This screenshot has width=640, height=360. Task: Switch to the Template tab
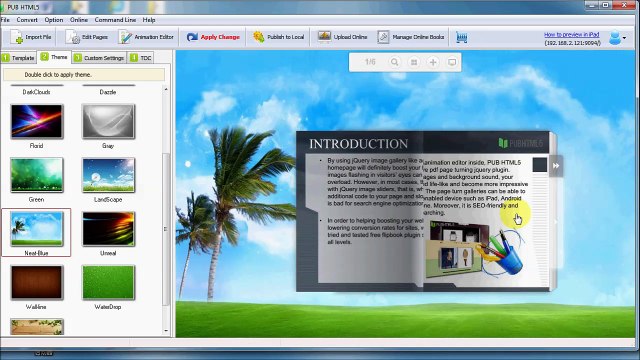tap(18, 58)
